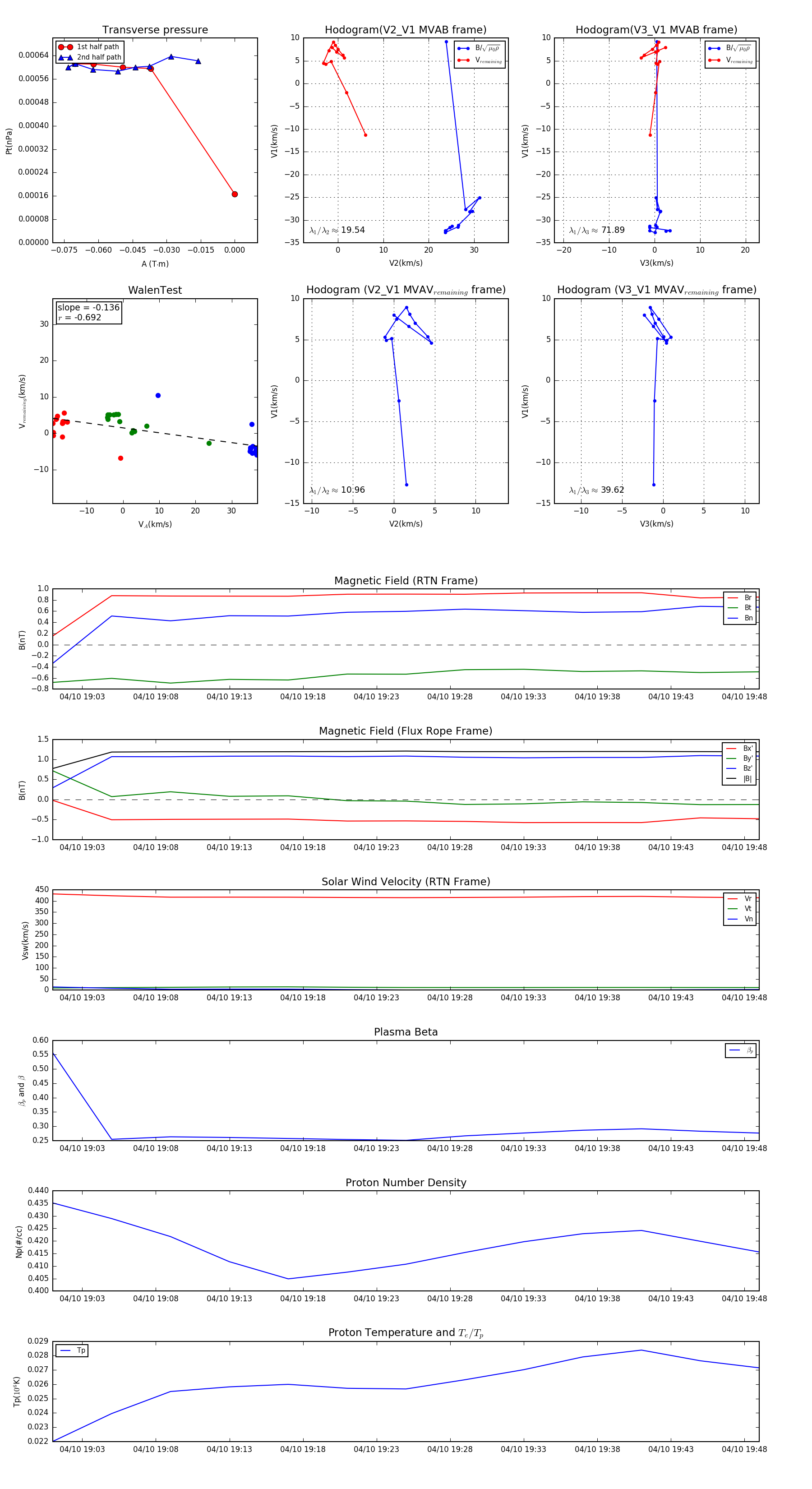This screenshot has height=1489, width=812.
Task: Click the '0.00064' tick label on Transverse pressure
Action: 33,55
